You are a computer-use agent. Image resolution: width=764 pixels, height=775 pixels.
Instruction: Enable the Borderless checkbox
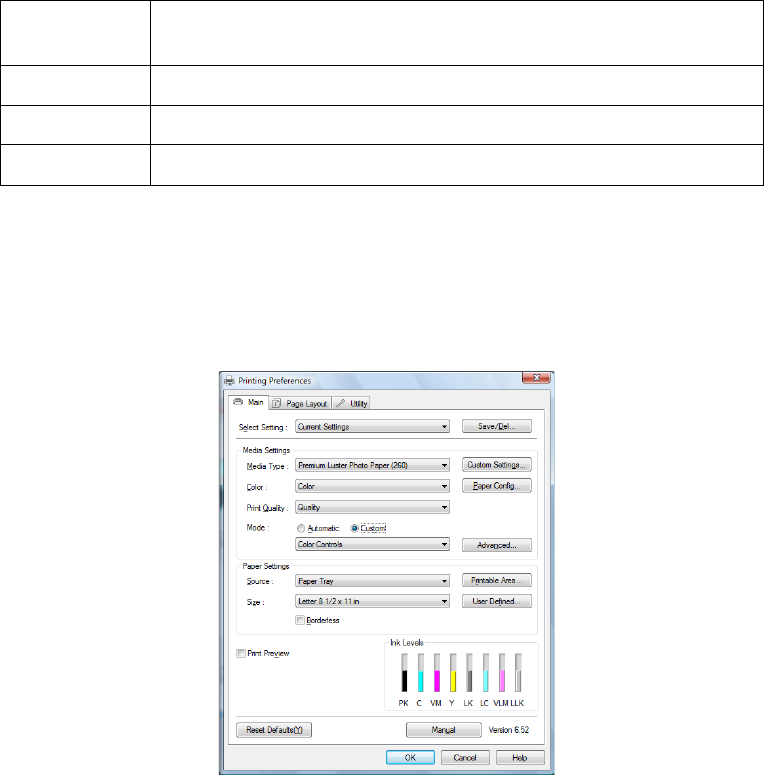[x=301, y=620]
